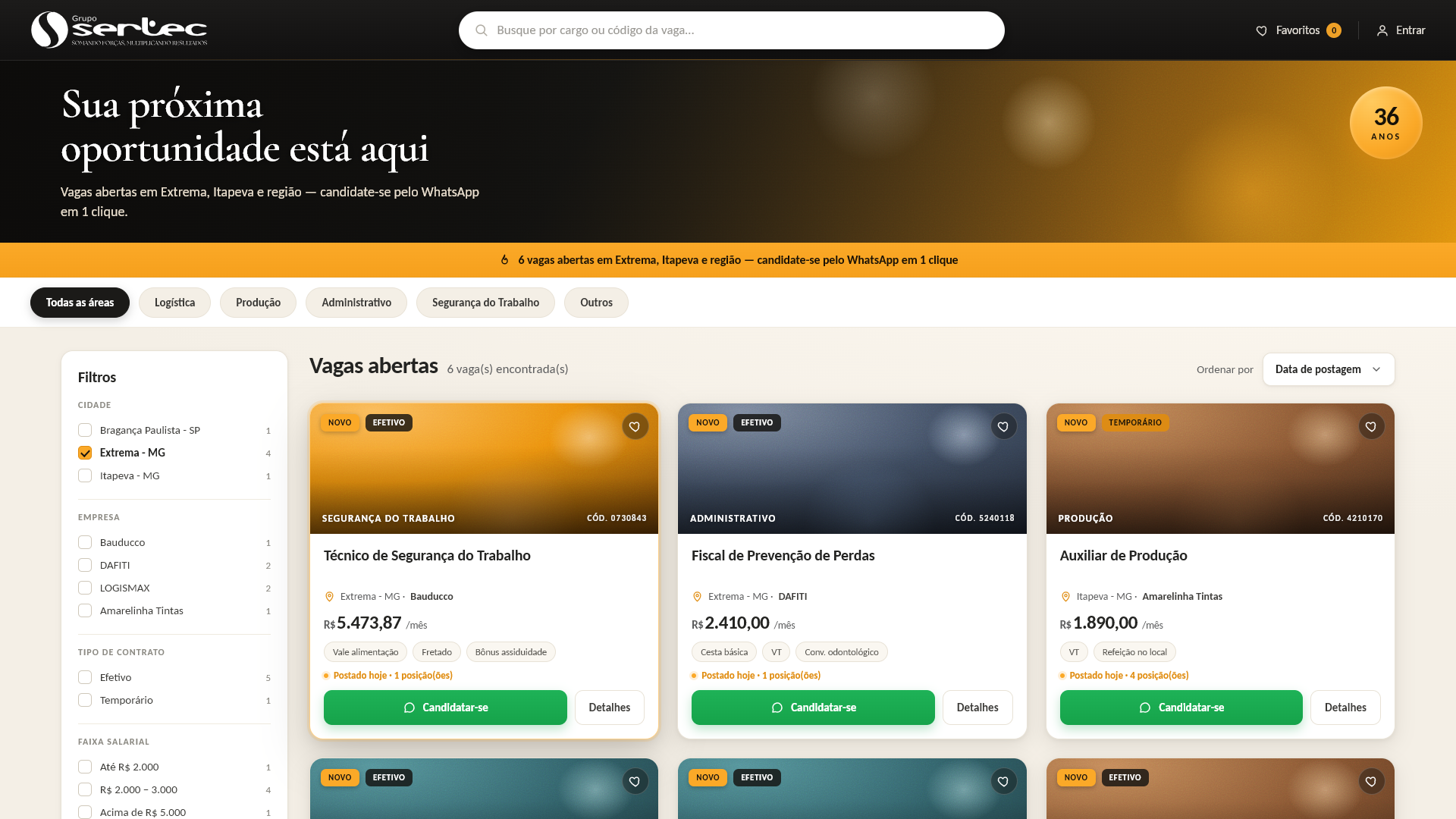Click the TEMPORÁRIO badge on Auxiliar de Produção
Image resolution: width=1456 pixels, height=819 pixels.
1134,422
